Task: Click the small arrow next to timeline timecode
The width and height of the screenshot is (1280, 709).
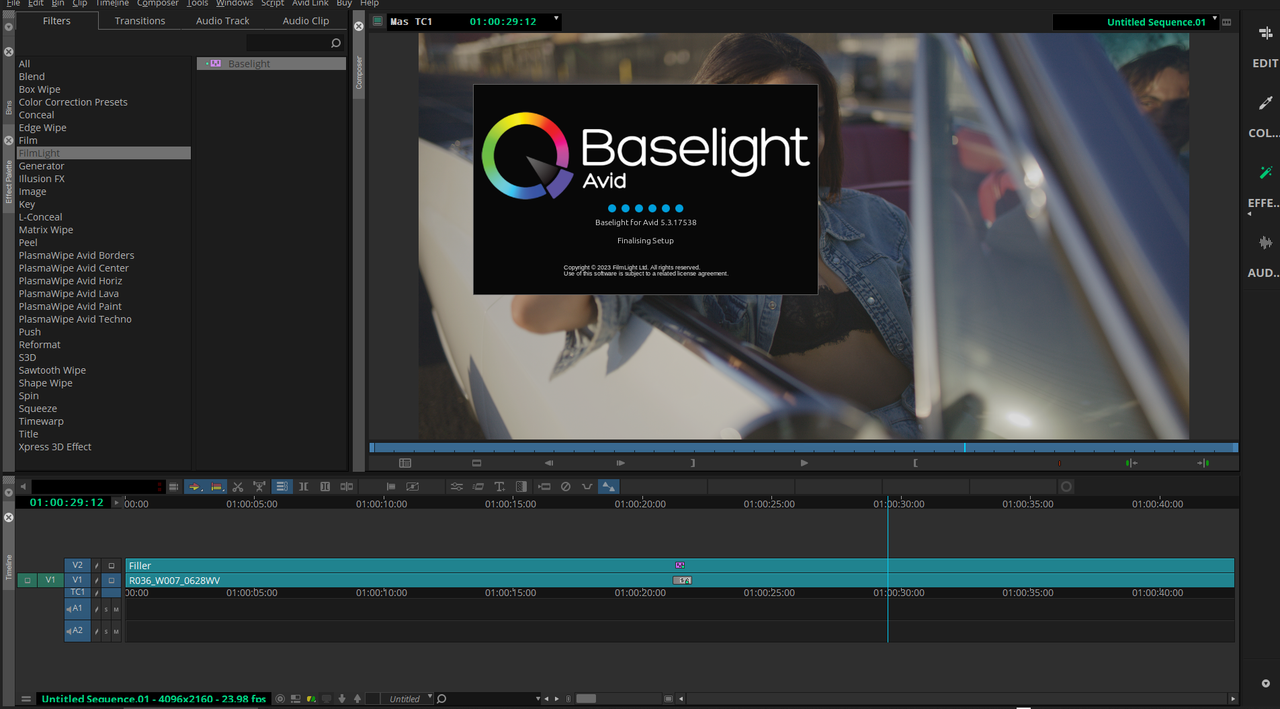Action: pos(117,502)
